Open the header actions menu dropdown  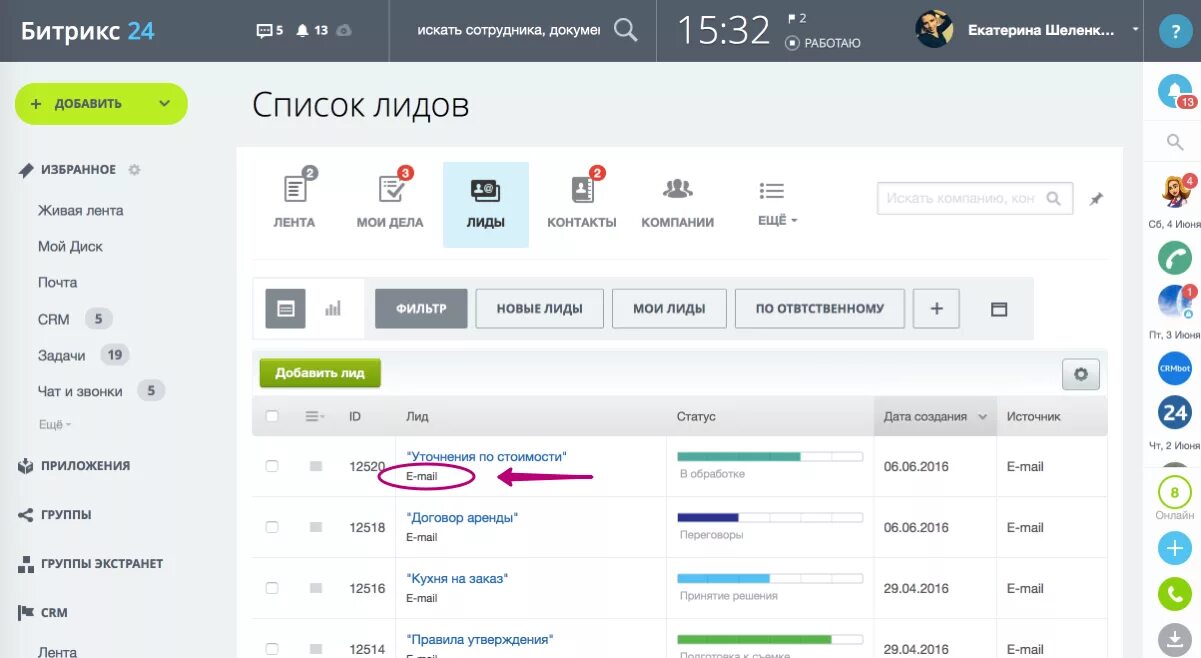coord(316,416)
